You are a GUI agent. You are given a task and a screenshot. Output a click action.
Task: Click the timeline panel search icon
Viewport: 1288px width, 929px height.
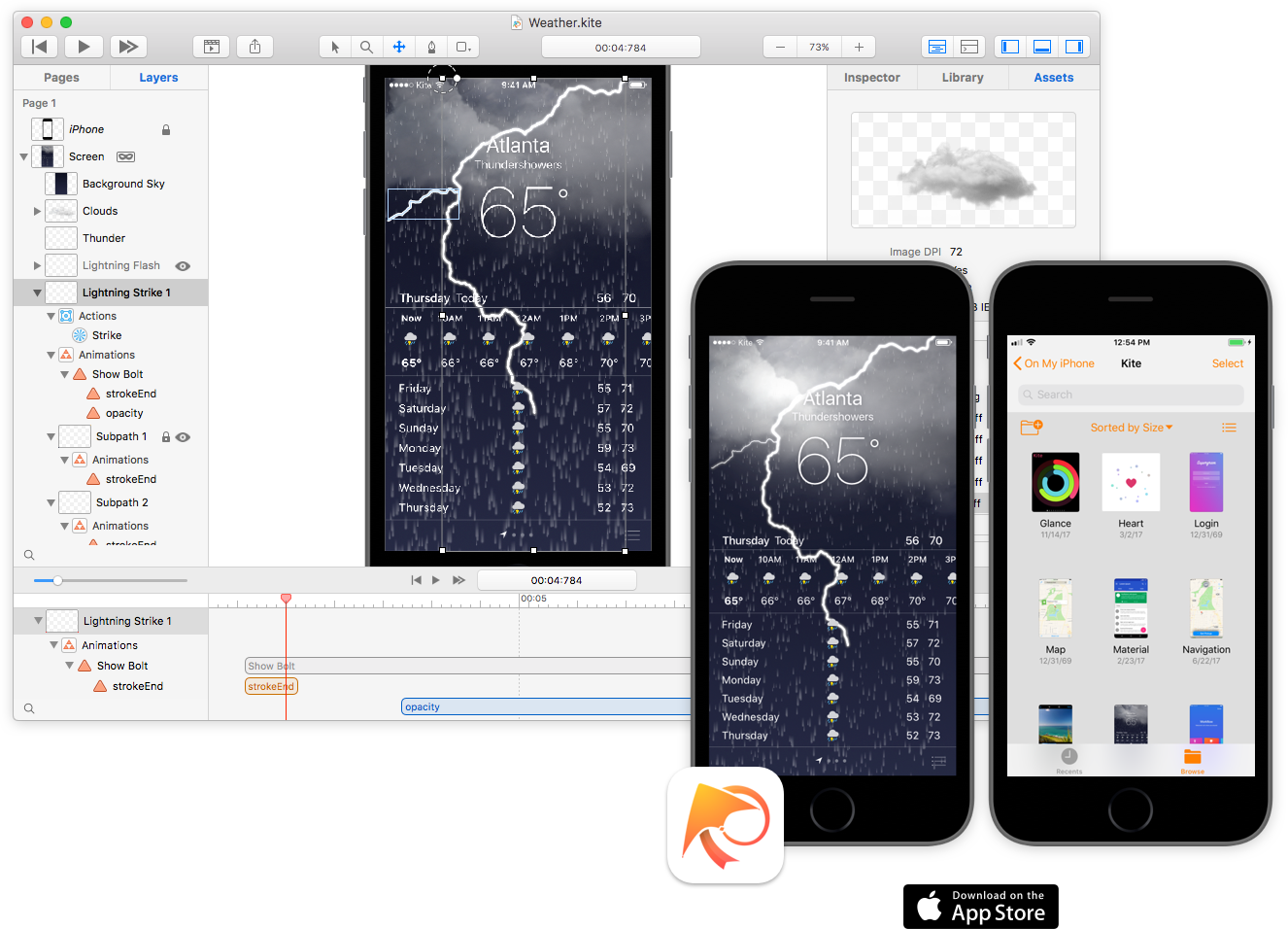(x=29, y=708)
